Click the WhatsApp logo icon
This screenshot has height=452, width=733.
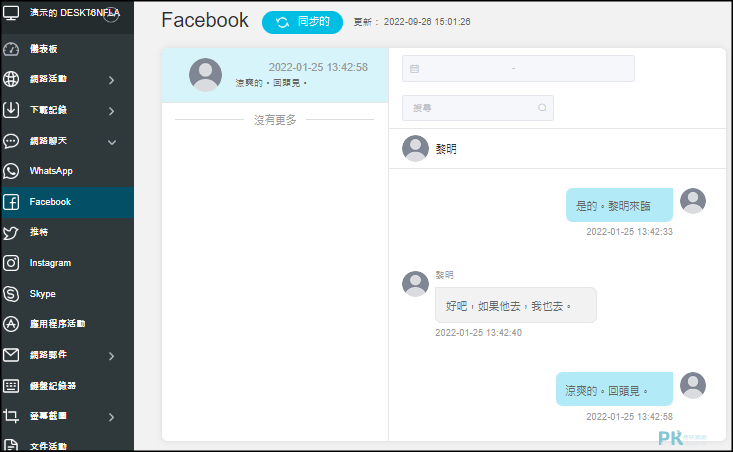coord(11,171)
